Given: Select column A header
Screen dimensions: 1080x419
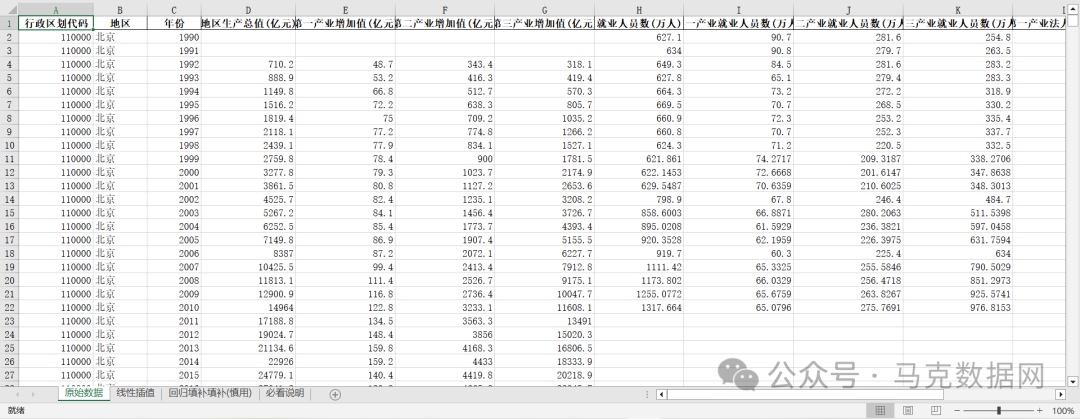Looking at the screenshot, I should tap(55, 9).
